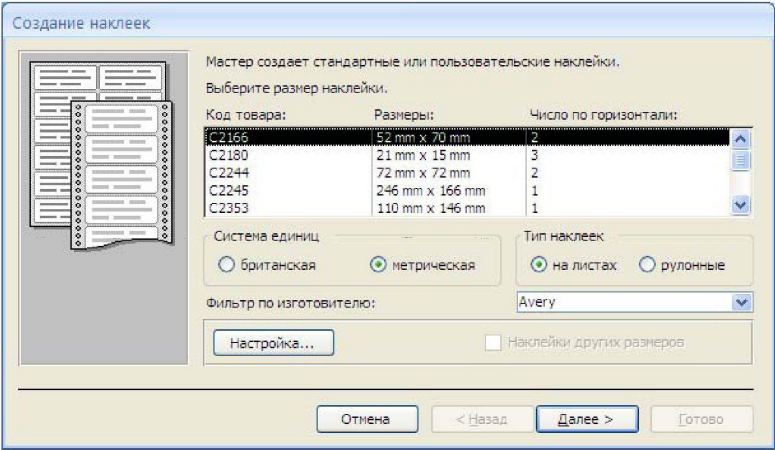This screenshot has width=775, height=450.
Task: Select product code C2166 row
Action: point(467,137)
